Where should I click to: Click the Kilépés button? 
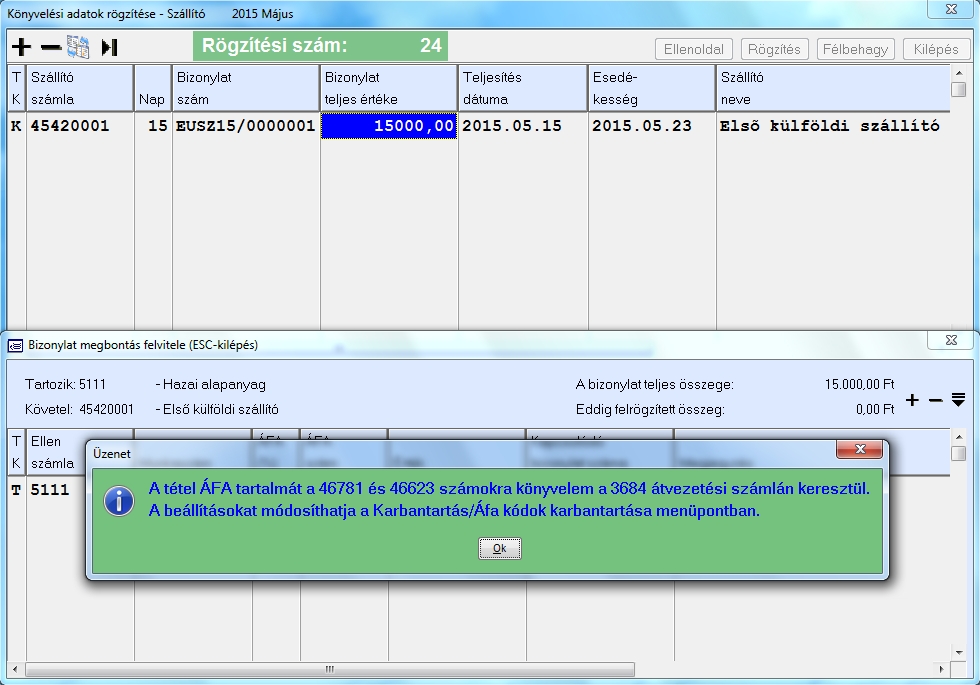(x=936, y=49)
